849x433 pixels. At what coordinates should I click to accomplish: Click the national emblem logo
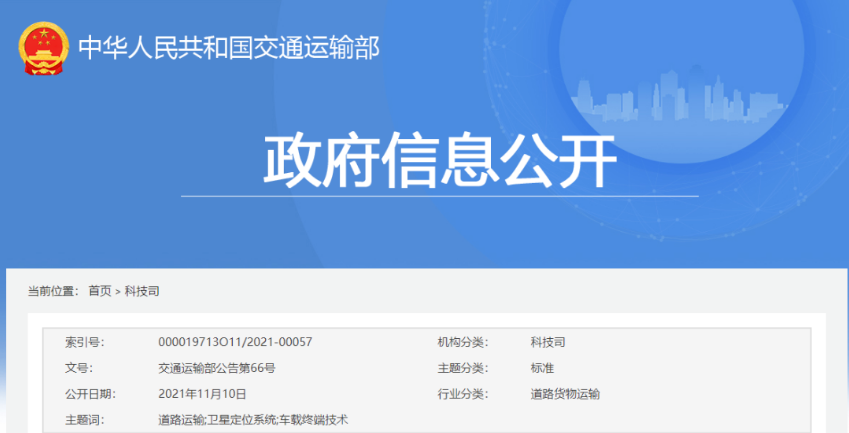[43, 48]
